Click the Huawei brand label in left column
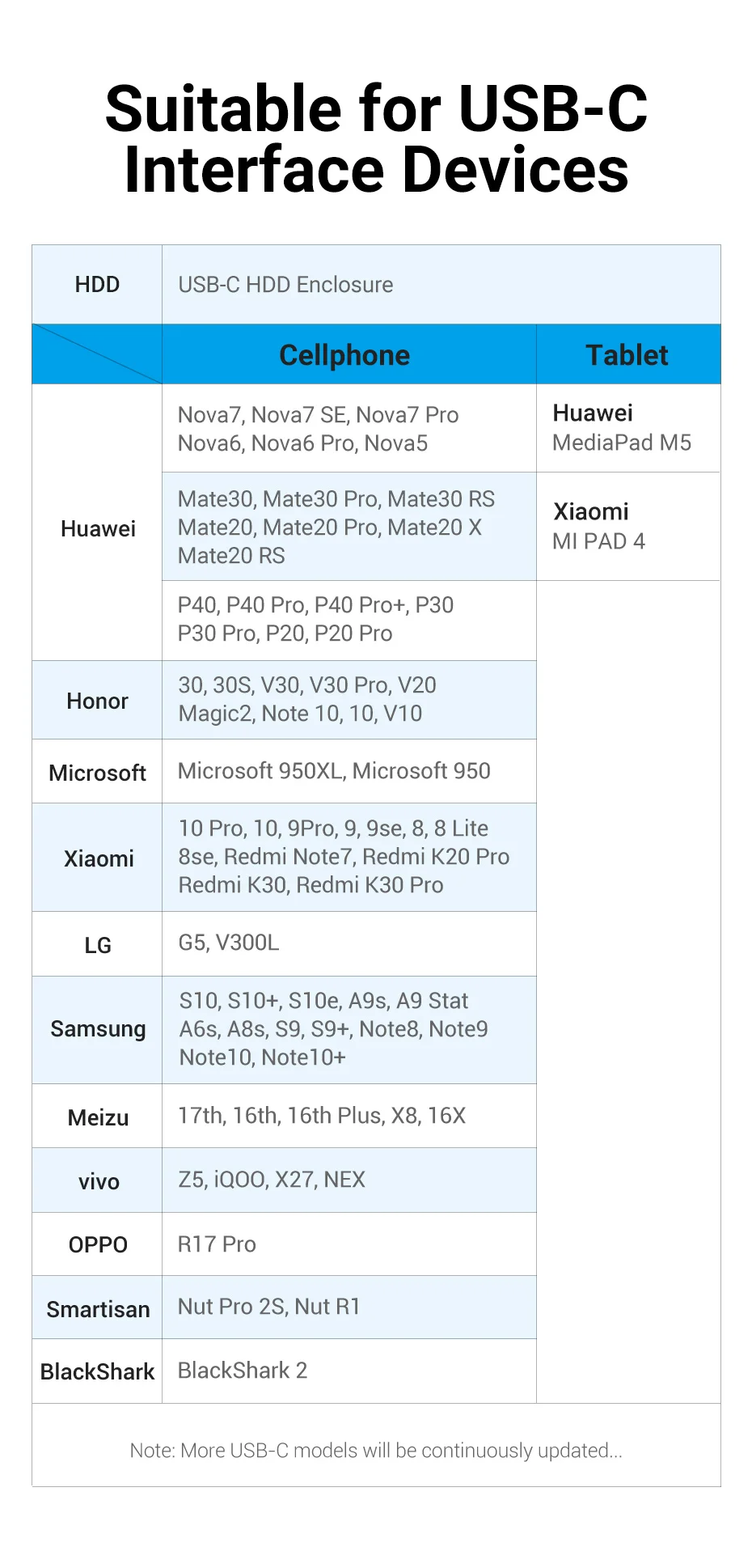The height and width of the screenshot is (1568, 752). pyautogui.click(x=98, y=529)
